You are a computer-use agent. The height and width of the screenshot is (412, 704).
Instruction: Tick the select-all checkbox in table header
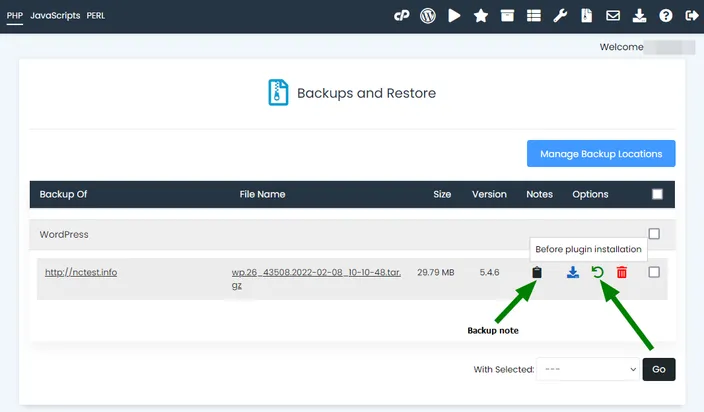(x=657, y=194)
